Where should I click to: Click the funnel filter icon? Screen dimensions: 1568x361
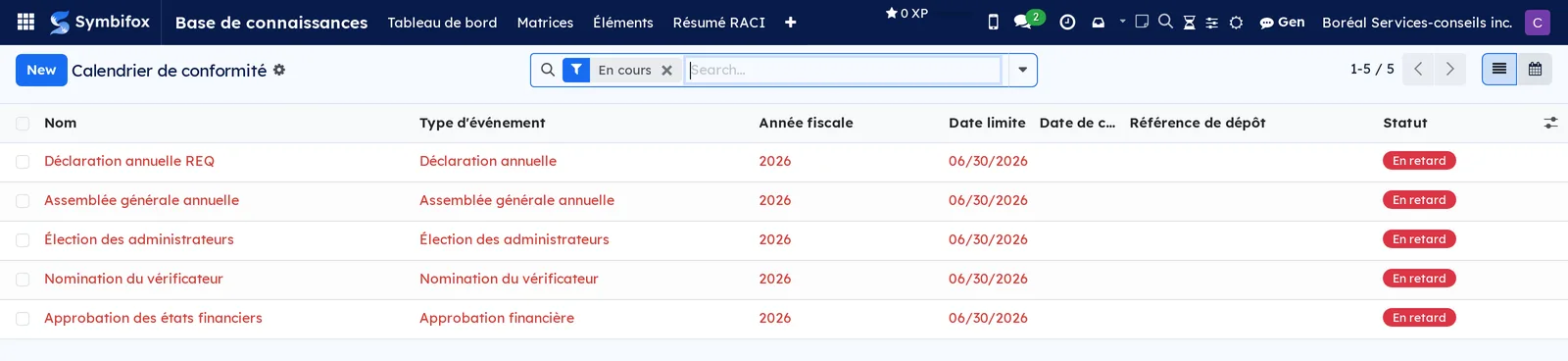[x=576, y=70]
